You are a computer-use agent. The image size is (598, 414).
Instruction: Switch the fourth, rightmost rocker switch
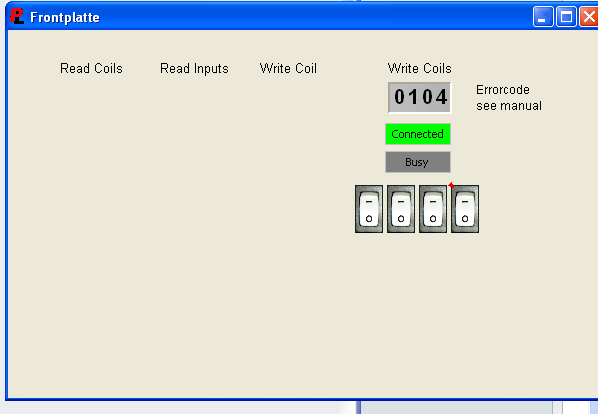[x=465, y=209]
